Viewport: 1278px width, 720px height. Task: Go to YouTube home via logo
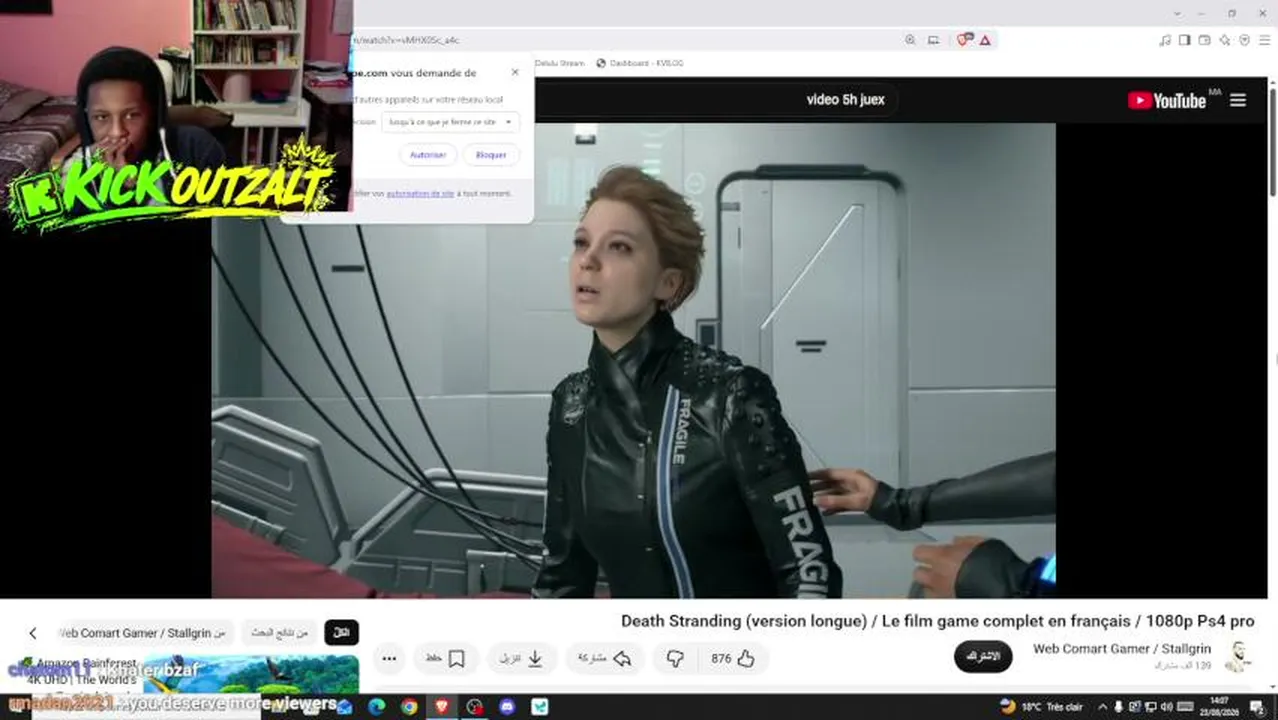1167,100
